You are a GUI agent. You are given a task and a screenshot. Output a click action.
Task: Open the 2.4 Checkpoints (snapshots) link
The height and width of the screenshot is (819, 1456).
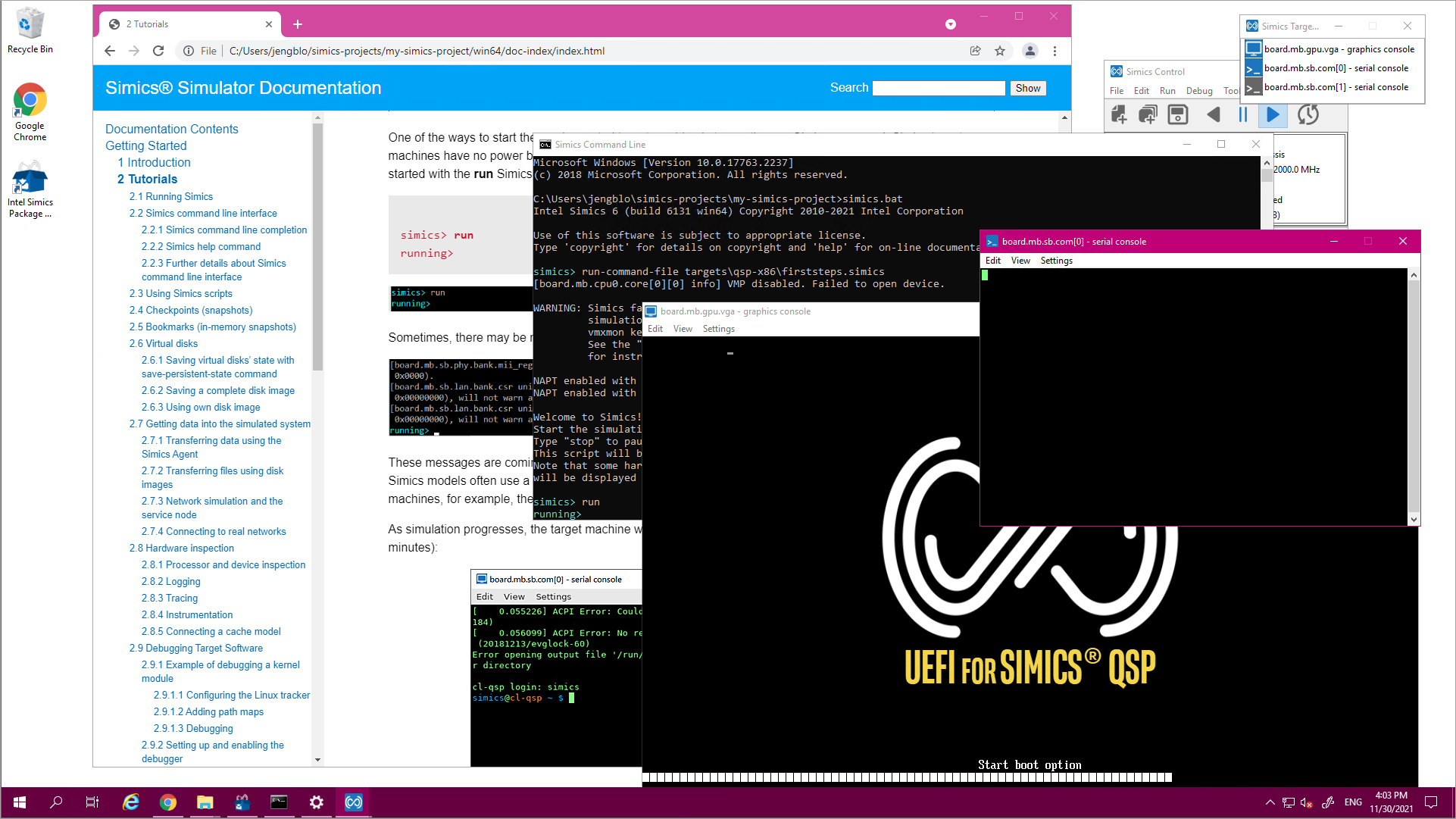pyautogui.click(x=191, y=310)
